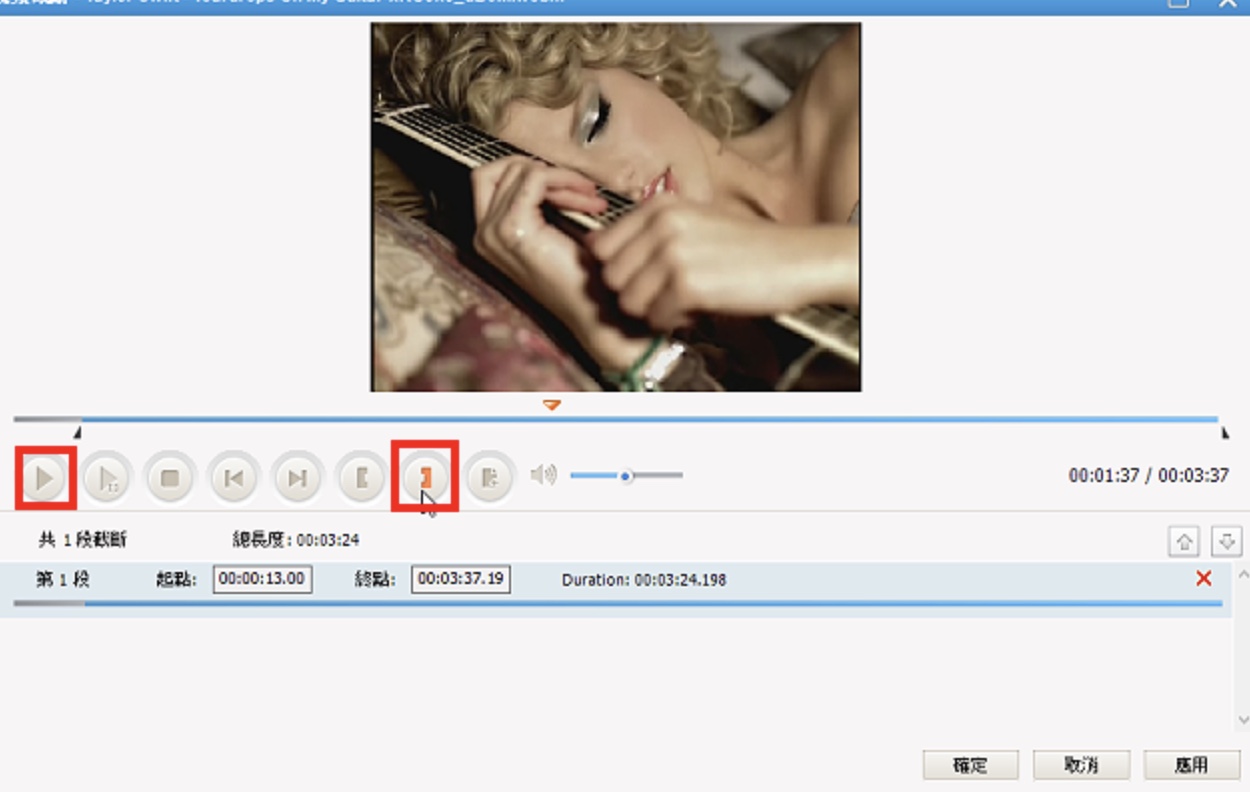The image size is (1250, 792).
Task: Click the Duration: 00:03:24.198 text
Action: pos(644,580)
